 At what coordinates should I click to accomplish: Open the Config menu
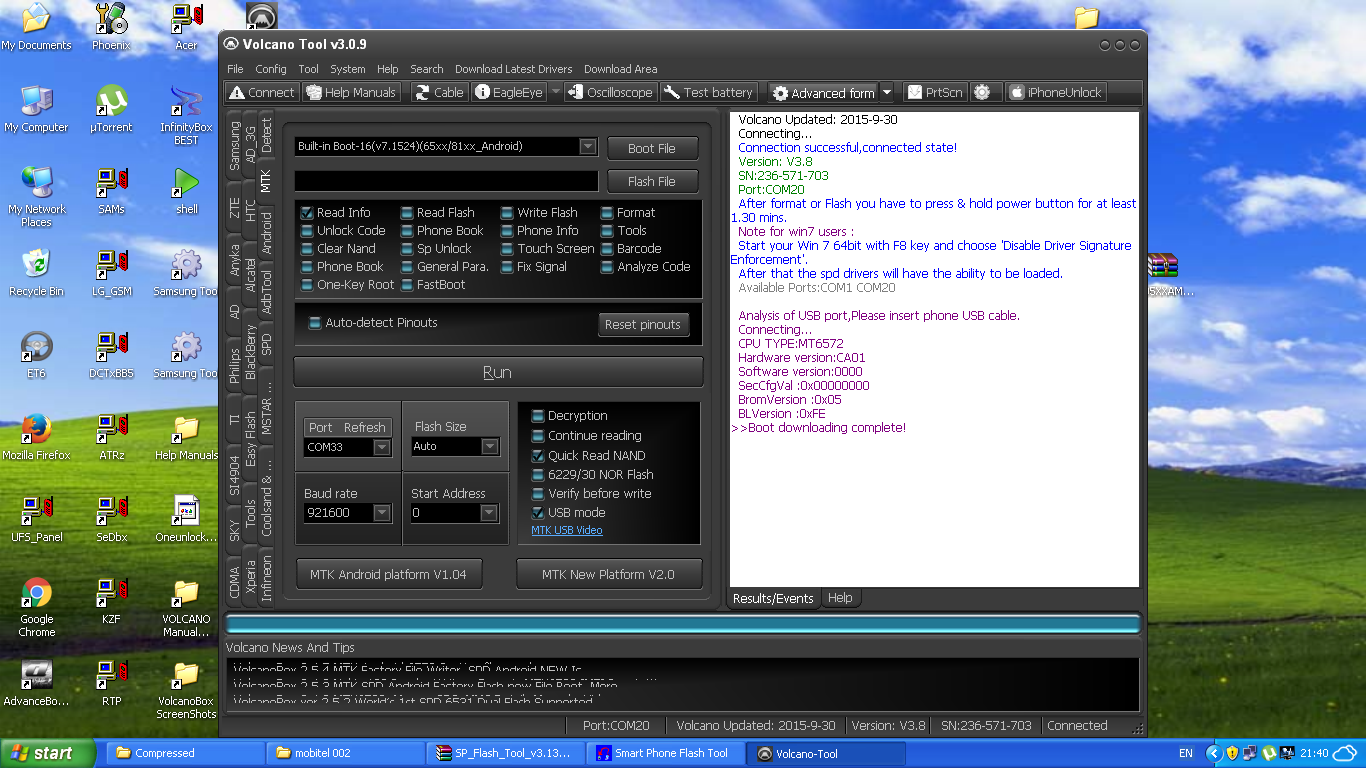[271, 69]
